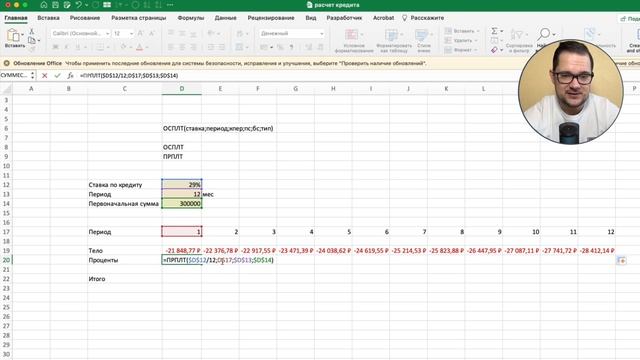Click the Тело value -28 412,14 ₽
640x360 pixels.
coord(596,251)
